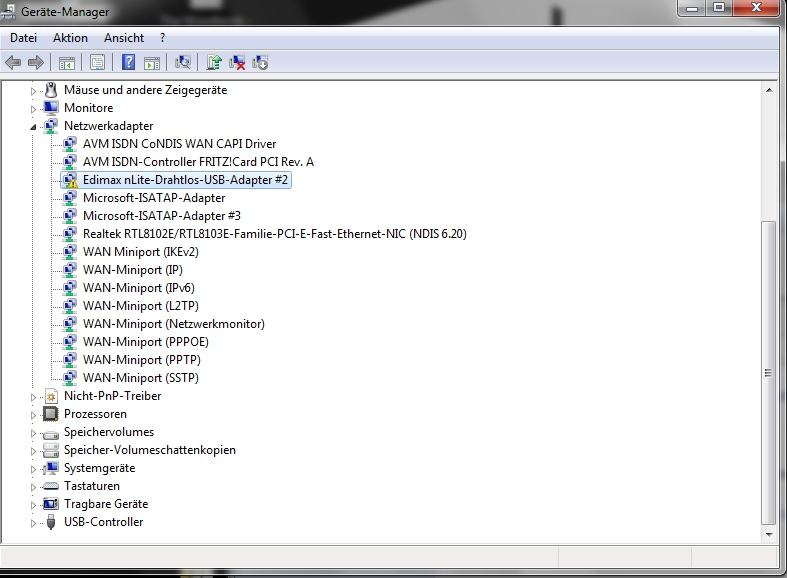The width and height of the screenshot is (787, 578).
Task: Expand the Tastaturen node
Action: click(x=33, y=487)
